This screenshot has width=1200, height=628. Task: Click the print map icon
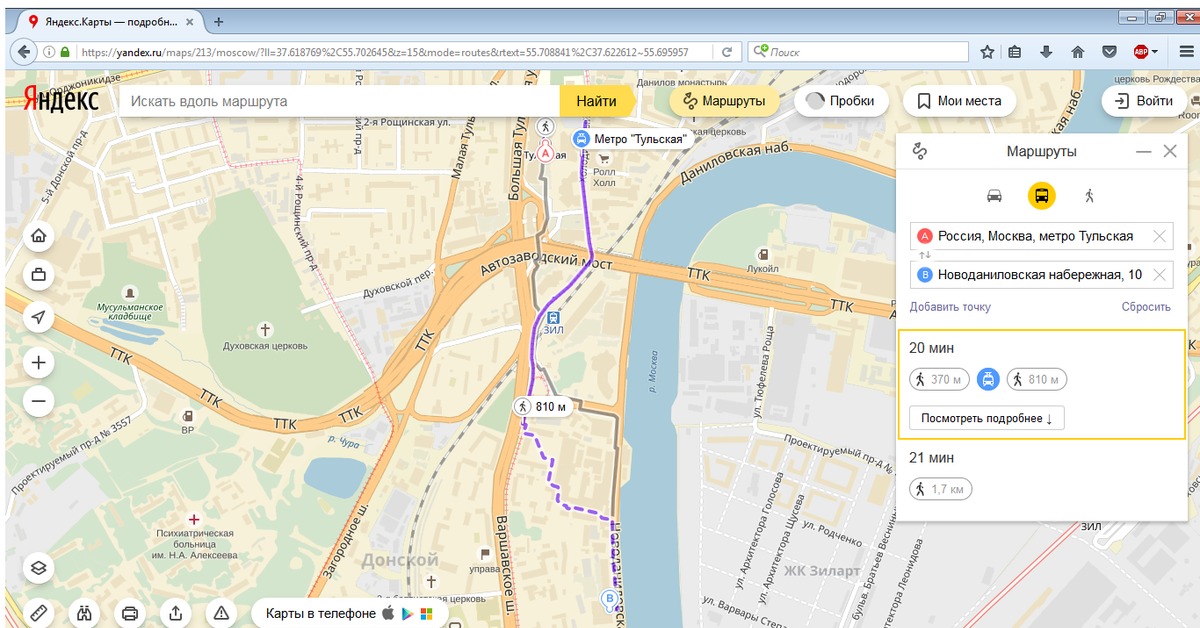pyautogui.click(x=130, y=612)
